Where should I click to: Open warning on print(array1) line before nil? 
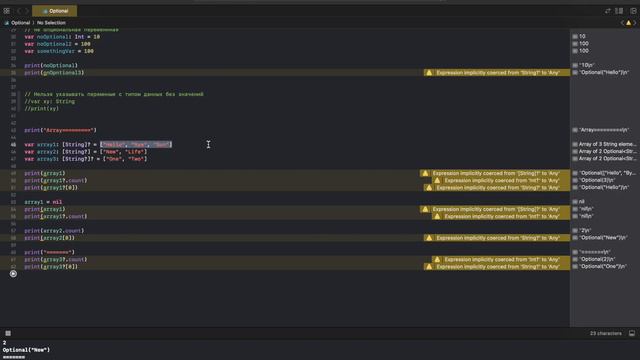(495, 173)
